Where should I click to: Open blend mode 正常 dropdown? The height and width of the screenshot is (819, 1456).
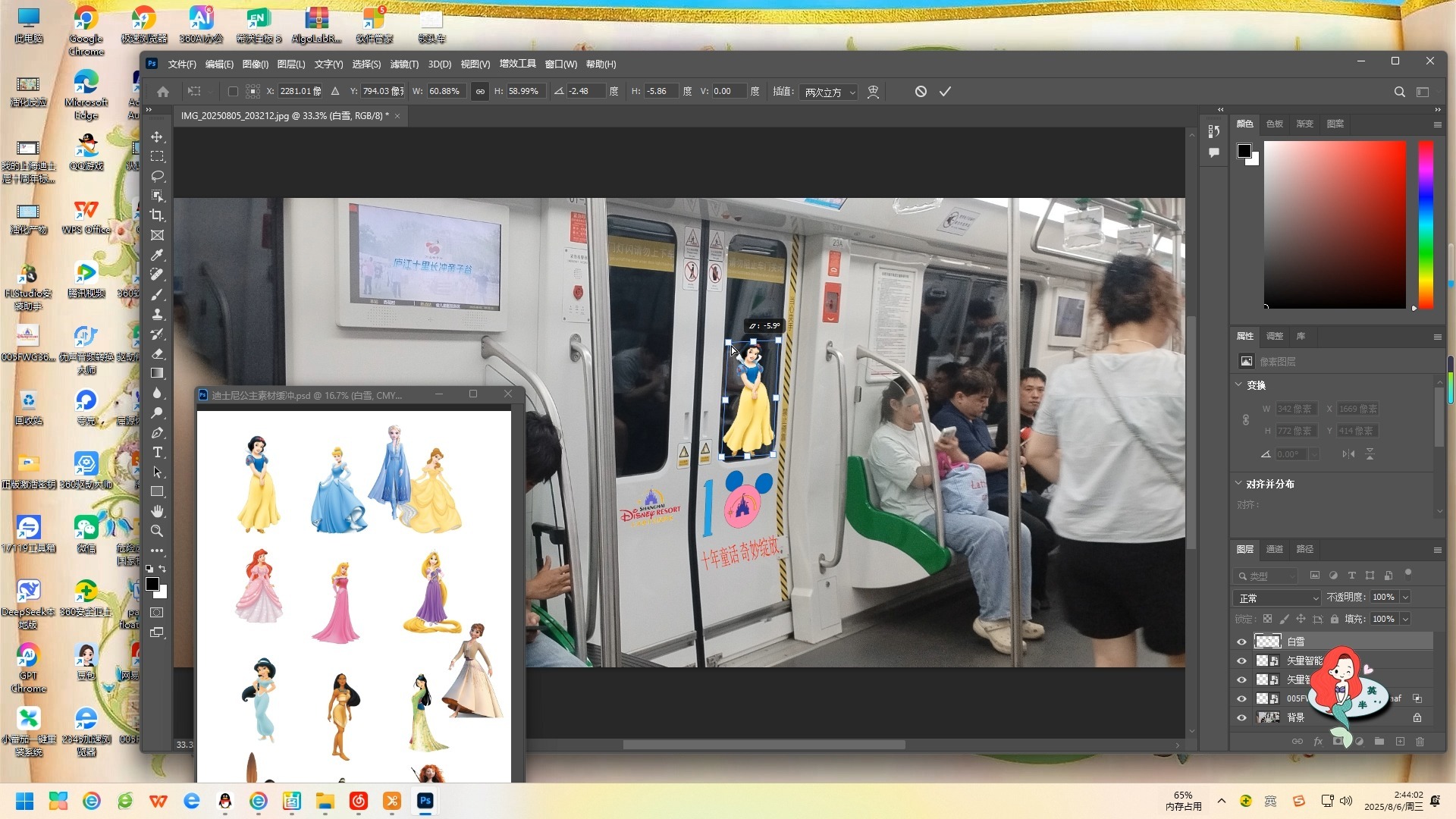click(x=1278, y=598)
